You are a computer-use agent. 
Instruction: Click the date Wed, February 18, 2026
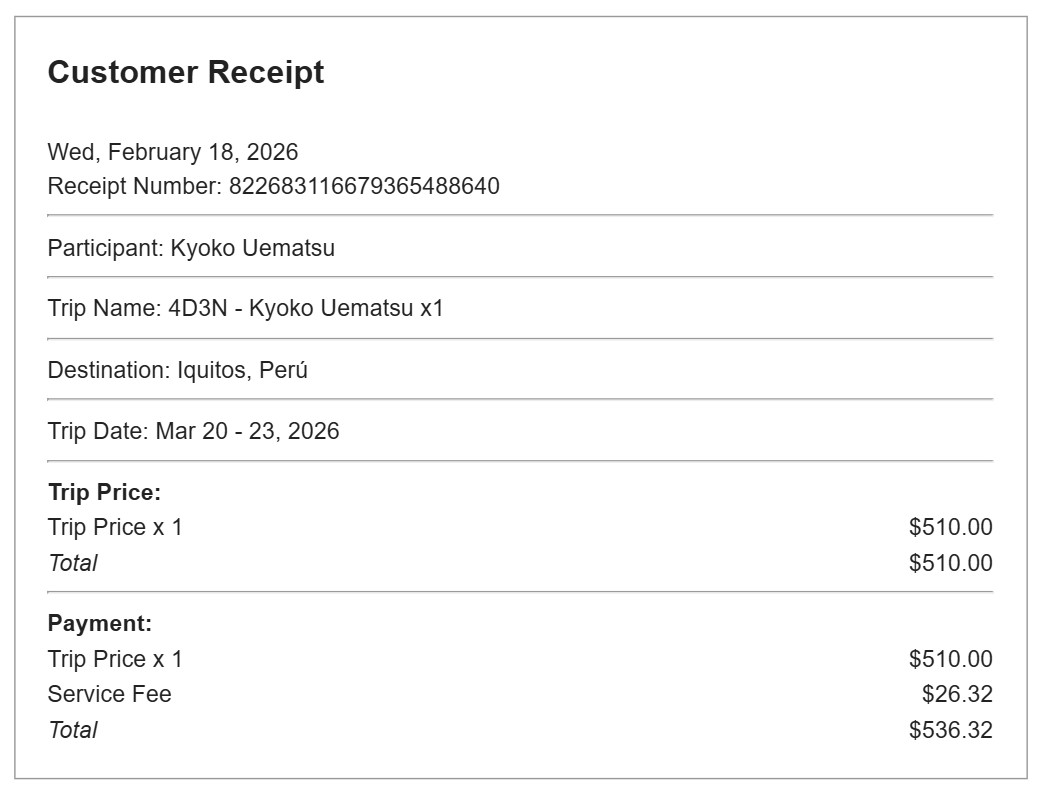(x=173, y=152)
